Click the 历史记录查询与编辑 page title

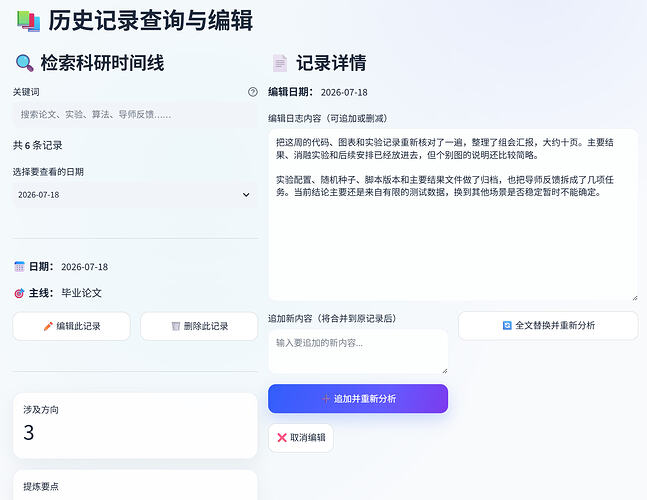[x=151, y=21]
